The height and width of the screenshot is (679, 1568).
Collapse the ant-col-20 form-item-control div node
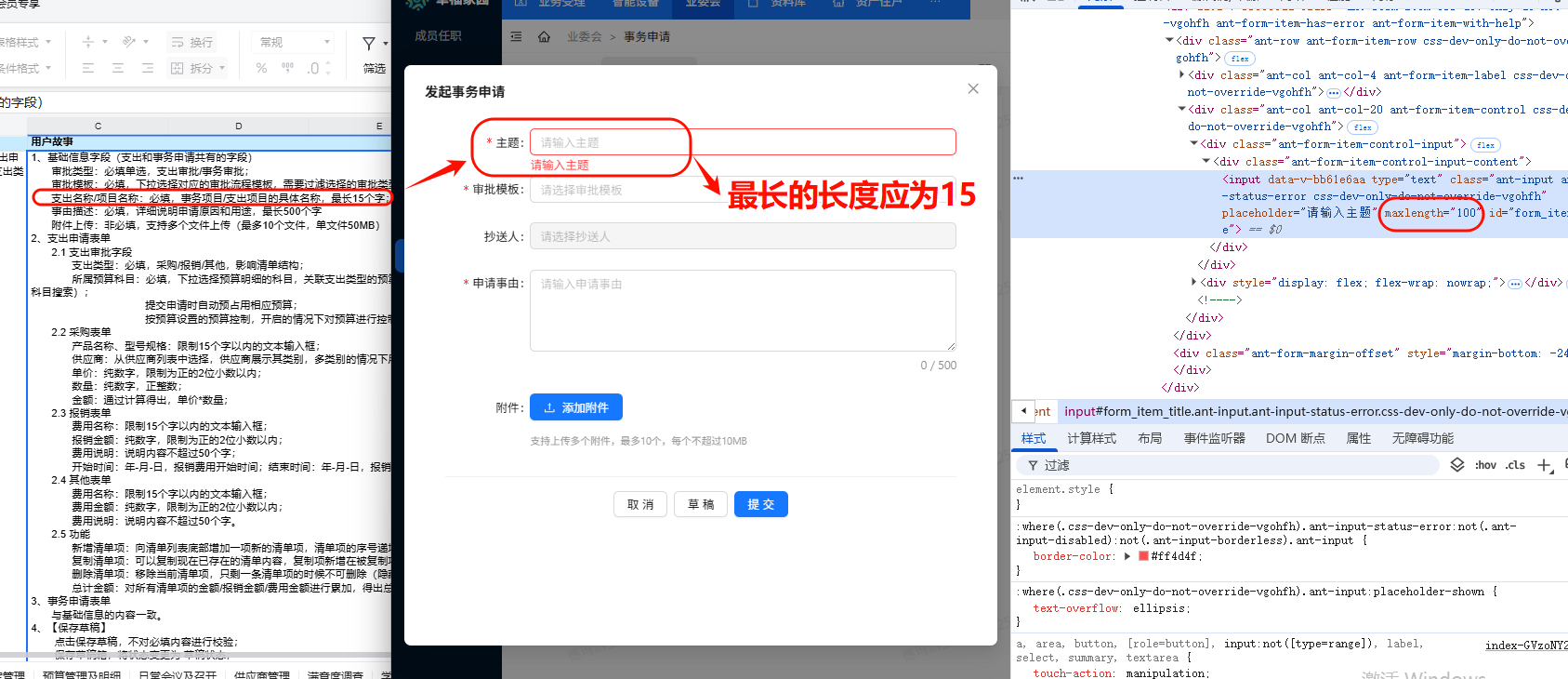1182,110
